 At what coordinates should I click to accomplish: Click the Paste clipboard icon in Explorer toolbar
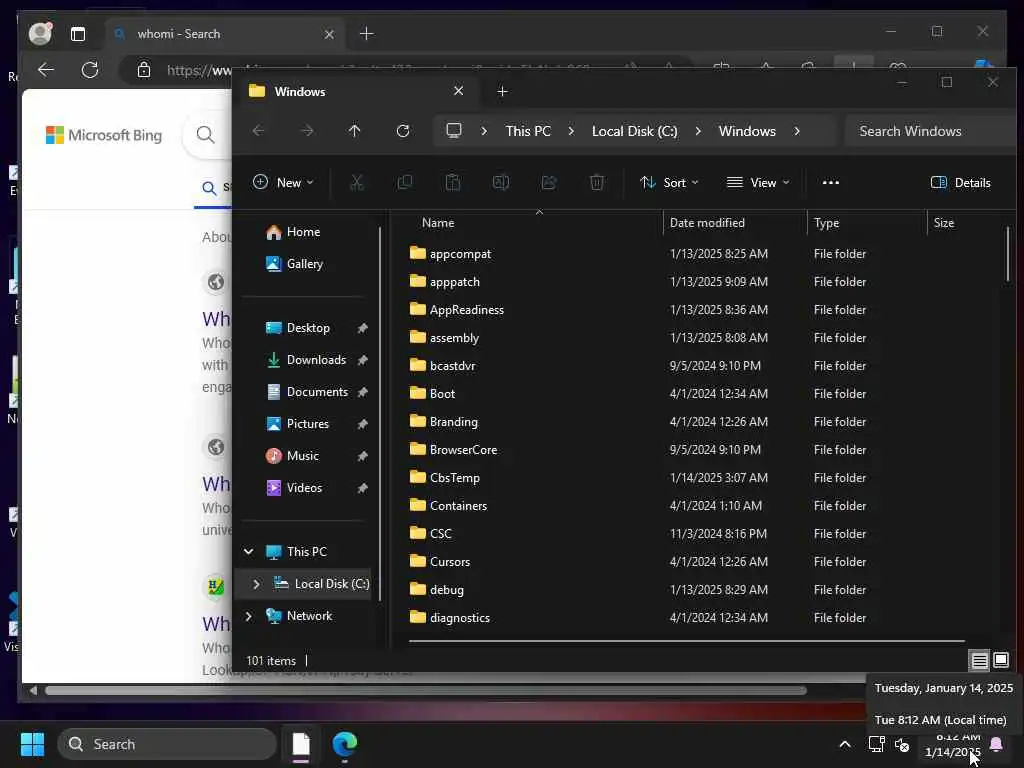[x=453, y=183]
